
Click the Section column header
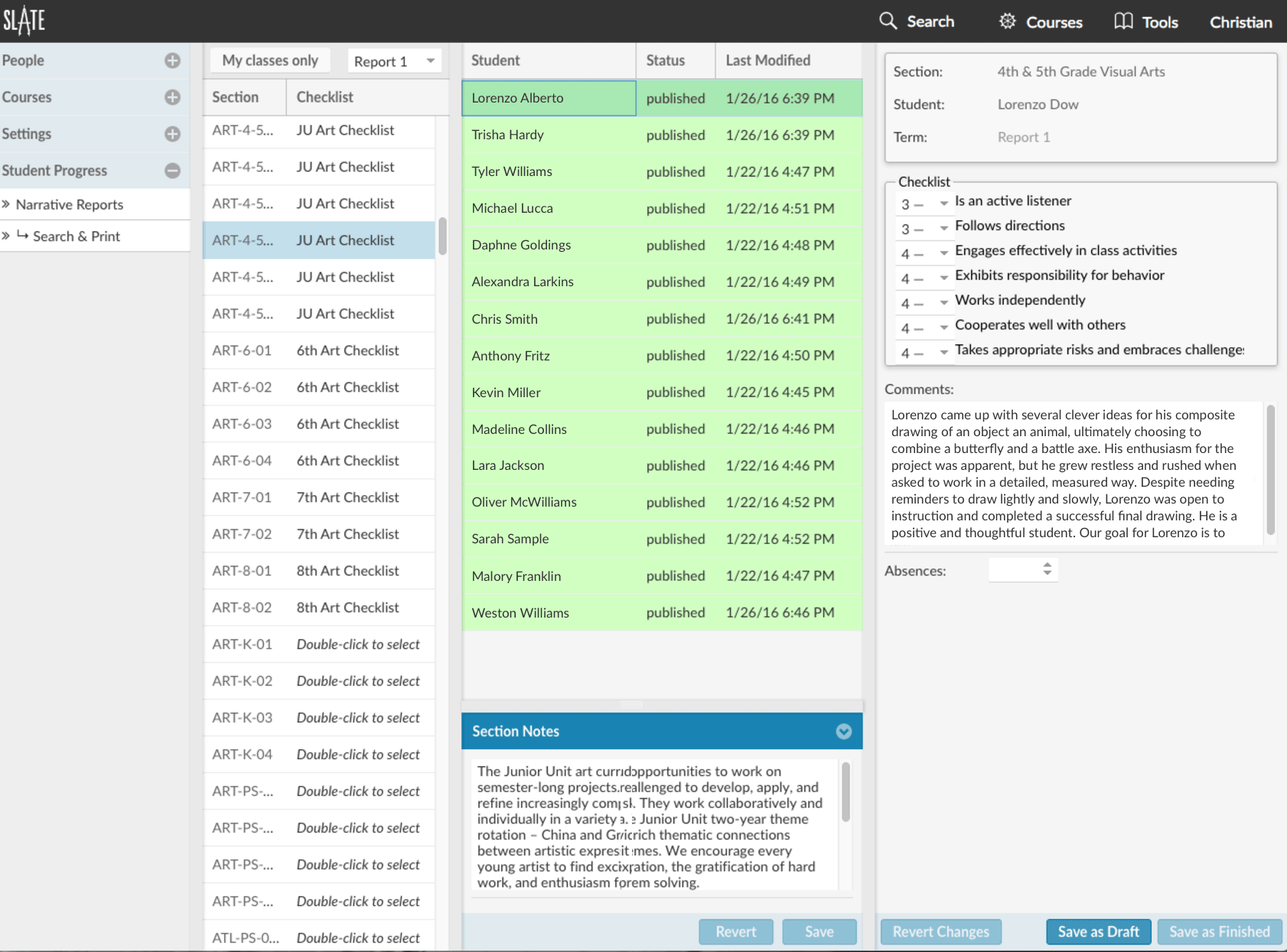(x=245, y=97)
